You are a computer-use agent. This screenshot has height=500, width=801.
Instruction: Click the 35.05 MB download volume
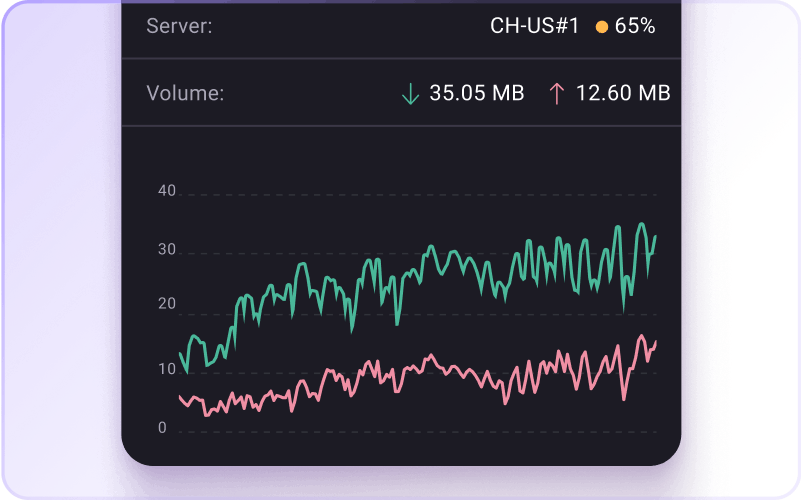(x=477, y=94)
